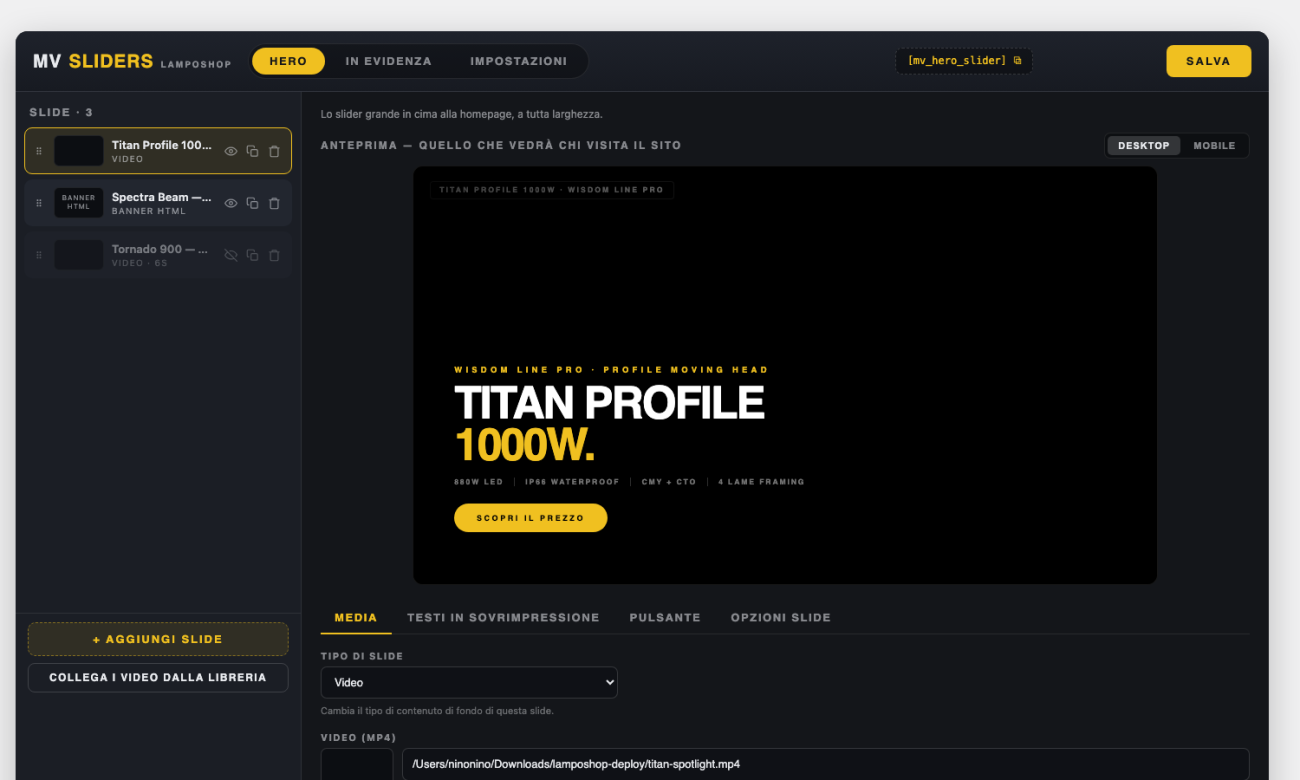Switch preview to Mobile mode
Screen dimensions: 1300x780
point(1214,146)
